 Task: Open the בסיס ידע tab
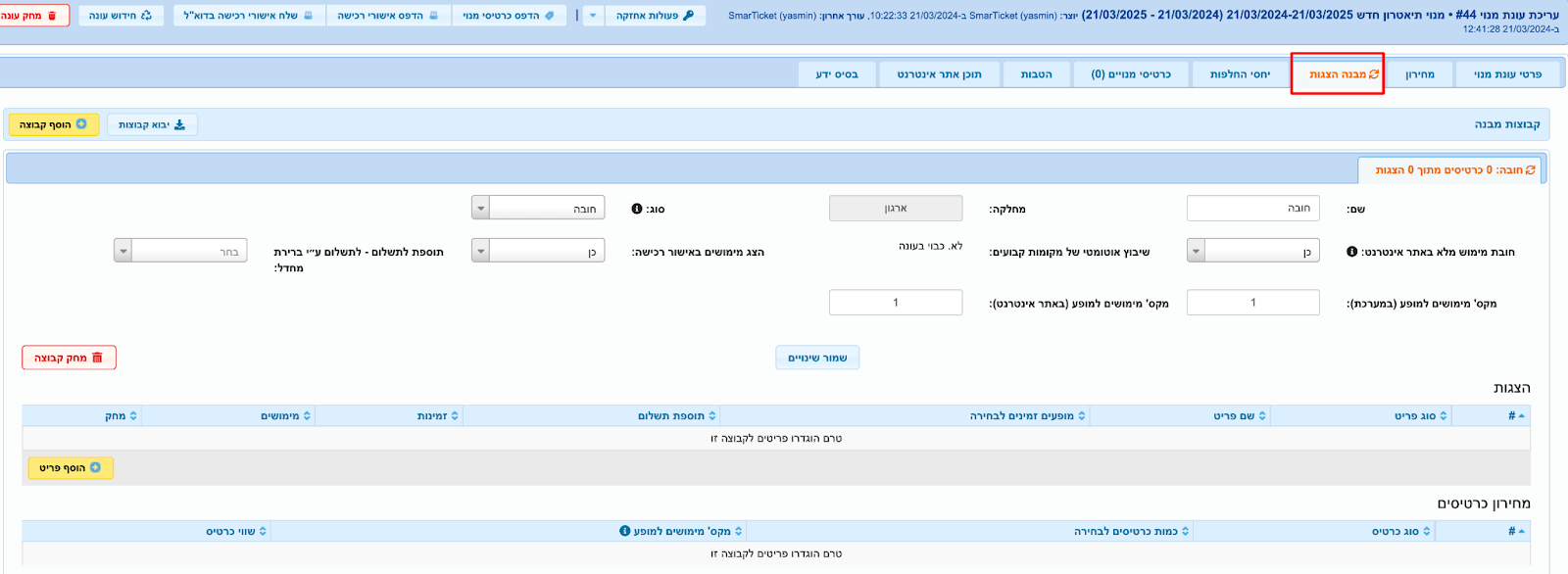coord(837,74)
